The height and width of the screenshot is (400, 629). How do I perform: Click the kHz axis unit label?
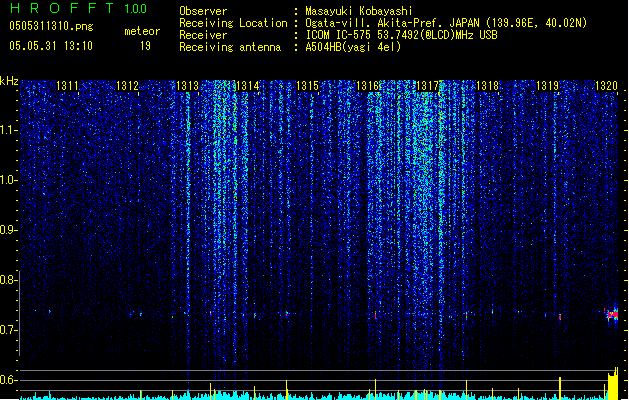click(9, 81)
